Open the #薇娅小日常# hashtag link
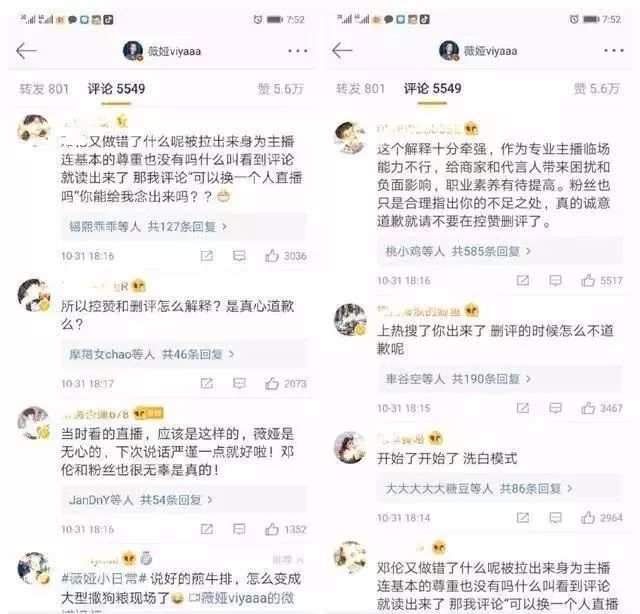This screenshot has width=640, height=614. pyautogui.click(x=104, y=578)
